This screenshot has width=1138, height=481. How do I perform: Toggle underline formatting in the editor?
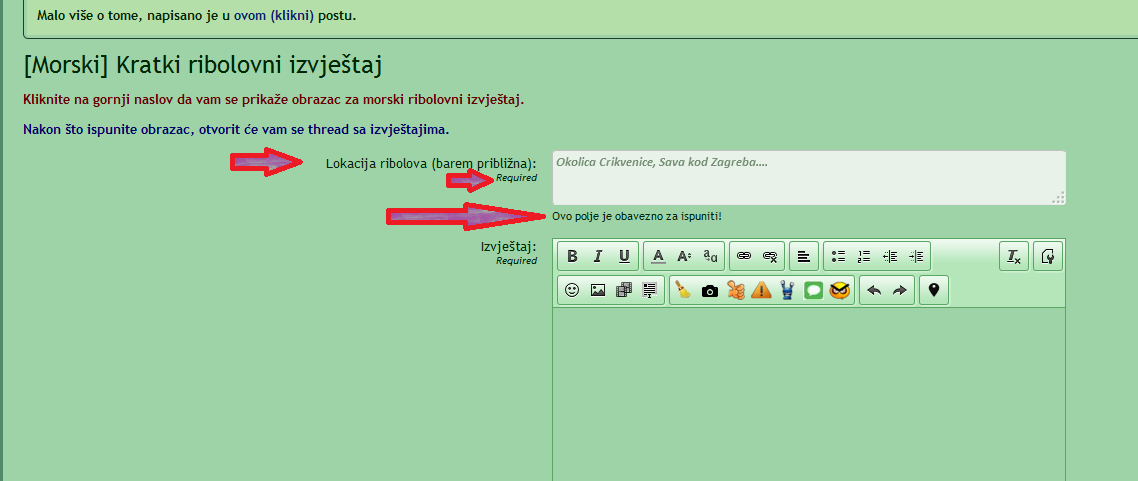(x=624, y=256)
